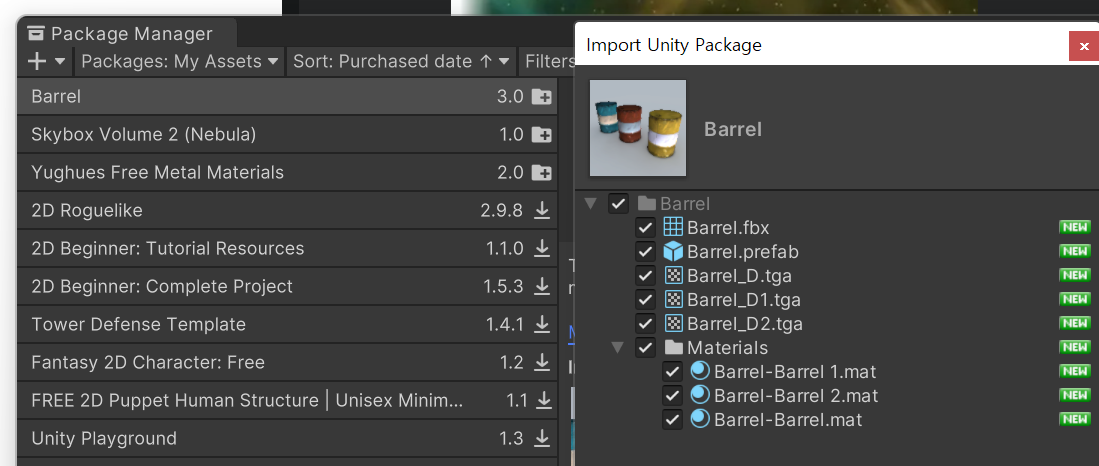Click the Barrel_D1.tga file name

[x=744, y=300]
